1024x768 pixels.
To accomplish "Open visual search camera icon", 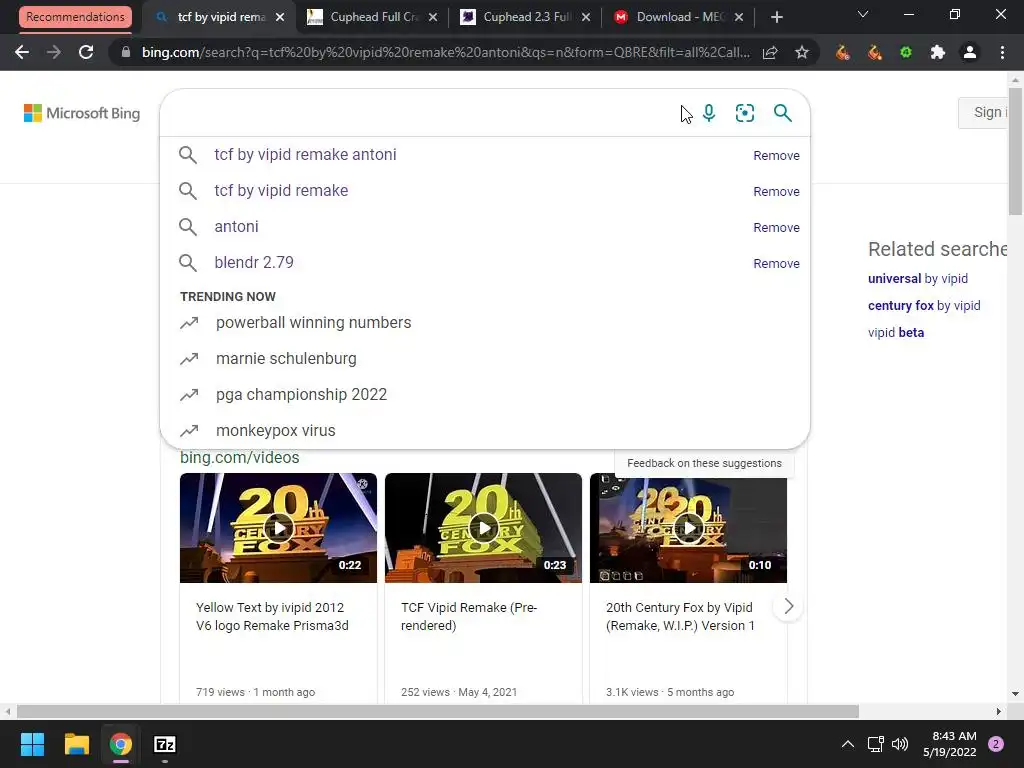I will [x=744, y=113].
